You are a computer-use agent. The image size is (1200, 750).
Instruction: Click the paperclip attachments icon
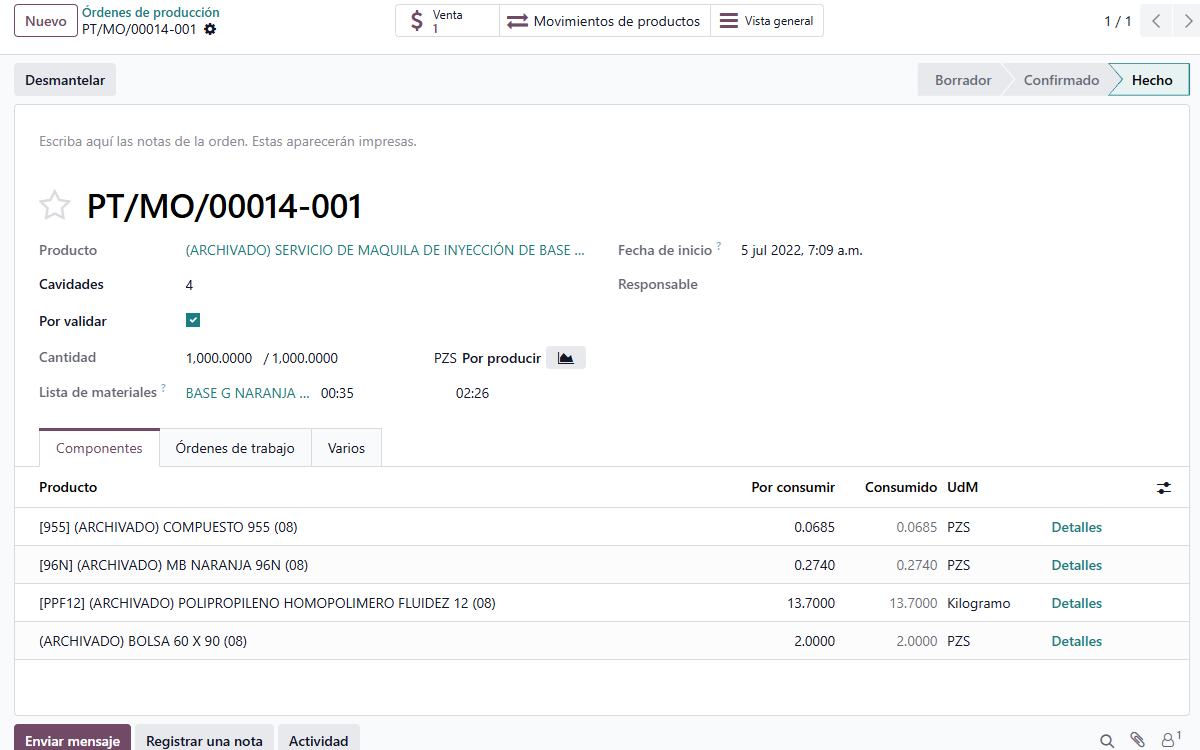1137,741
